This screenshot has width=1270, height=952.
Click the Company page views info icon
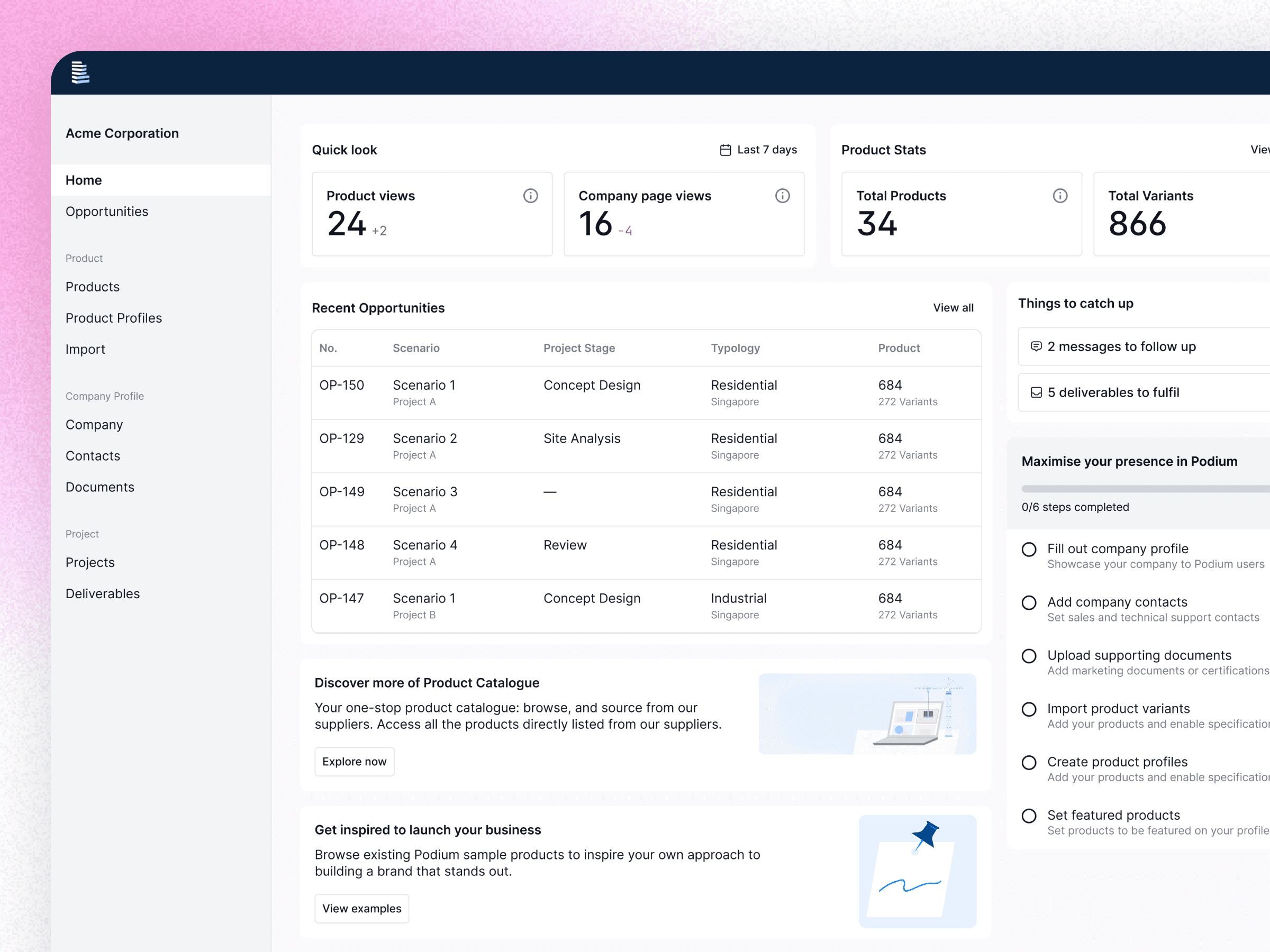pyautogui.click(x=782, y=196)
